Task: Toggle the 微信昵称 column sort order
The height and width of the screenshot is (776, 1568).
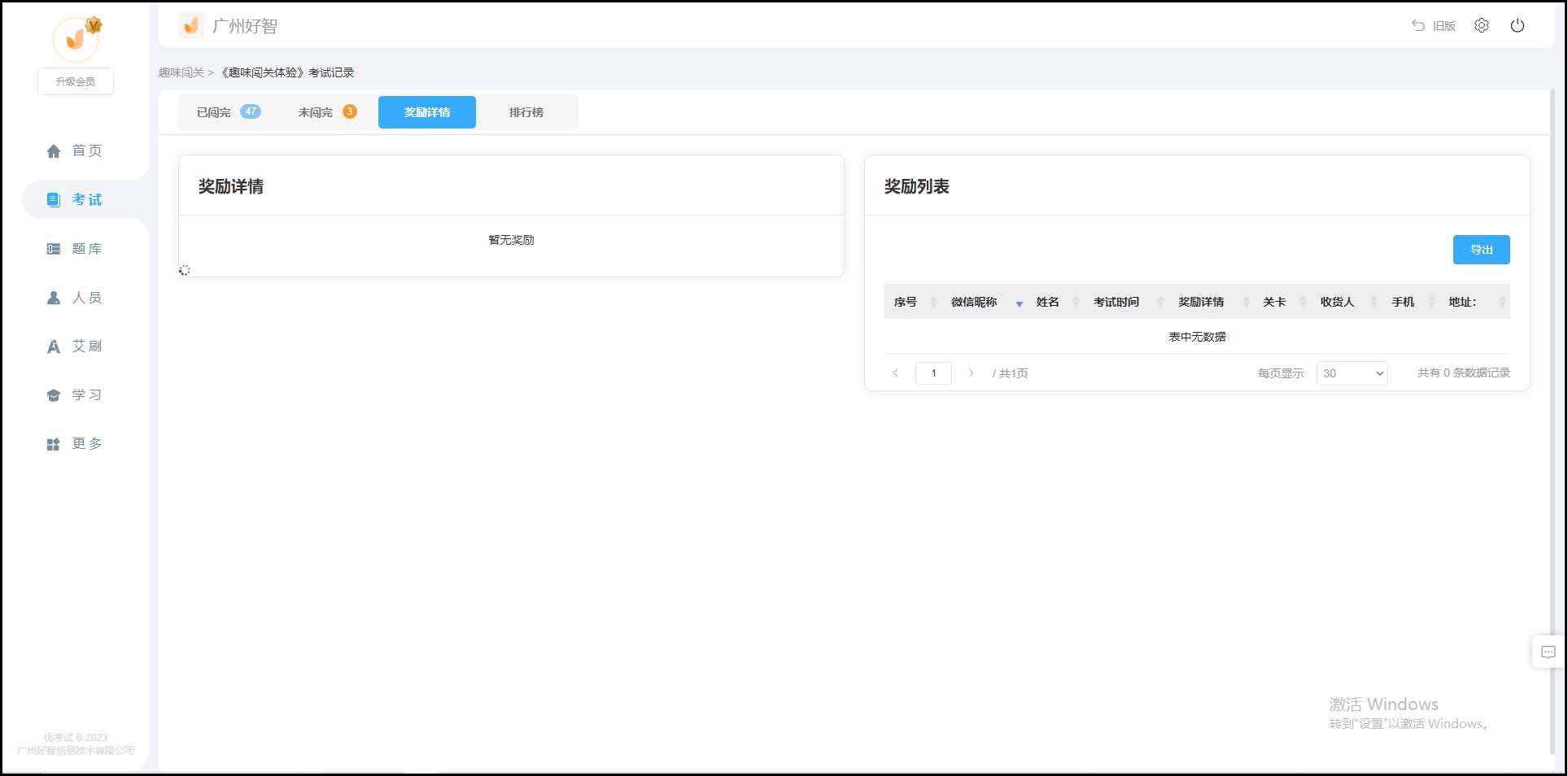Action: tap(1019, 305)
